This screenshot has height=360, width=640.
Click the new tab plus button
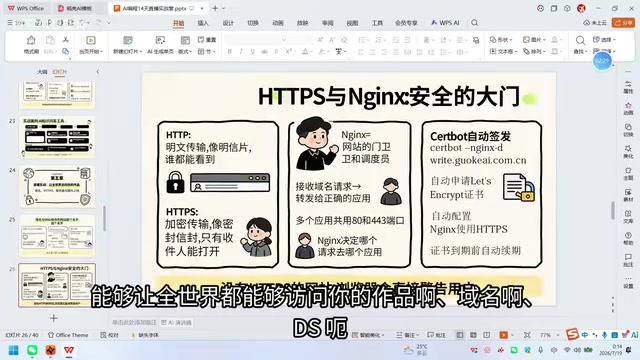(x=215, y=8)
